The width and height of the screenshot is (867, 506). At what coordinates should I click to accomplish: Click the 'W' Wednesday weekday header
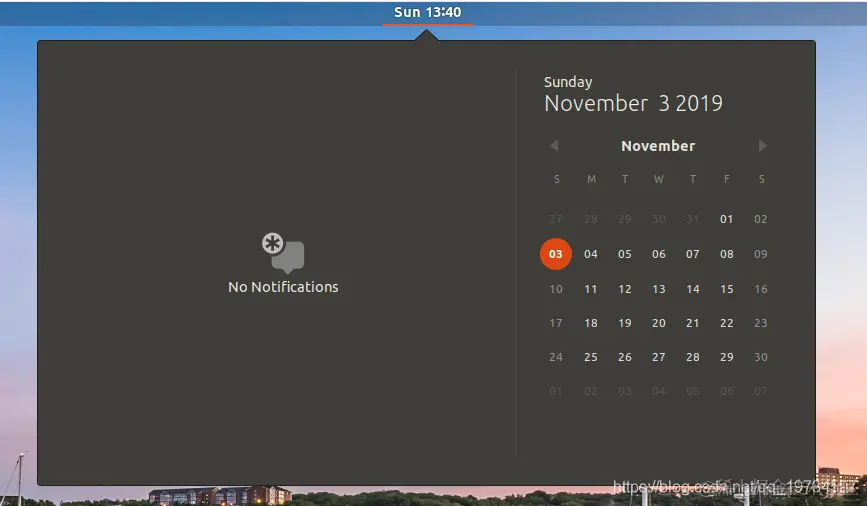(x=659, y=179)
